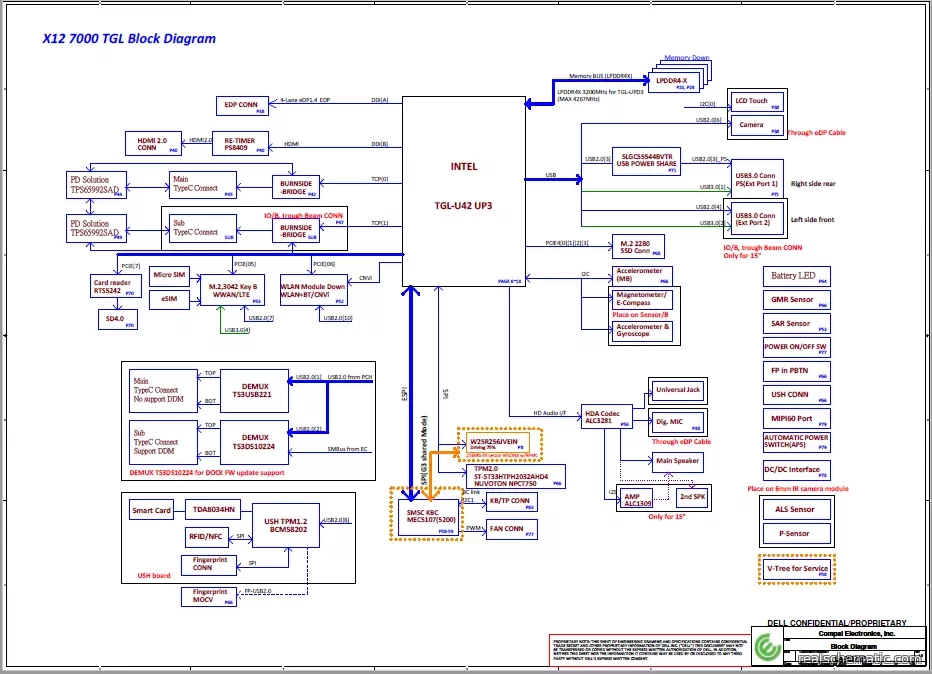Click the X12 7000 TGL Block Diagram title
Image resolution: width=932 pixels, height=674 pixels.
pos(129,40)
